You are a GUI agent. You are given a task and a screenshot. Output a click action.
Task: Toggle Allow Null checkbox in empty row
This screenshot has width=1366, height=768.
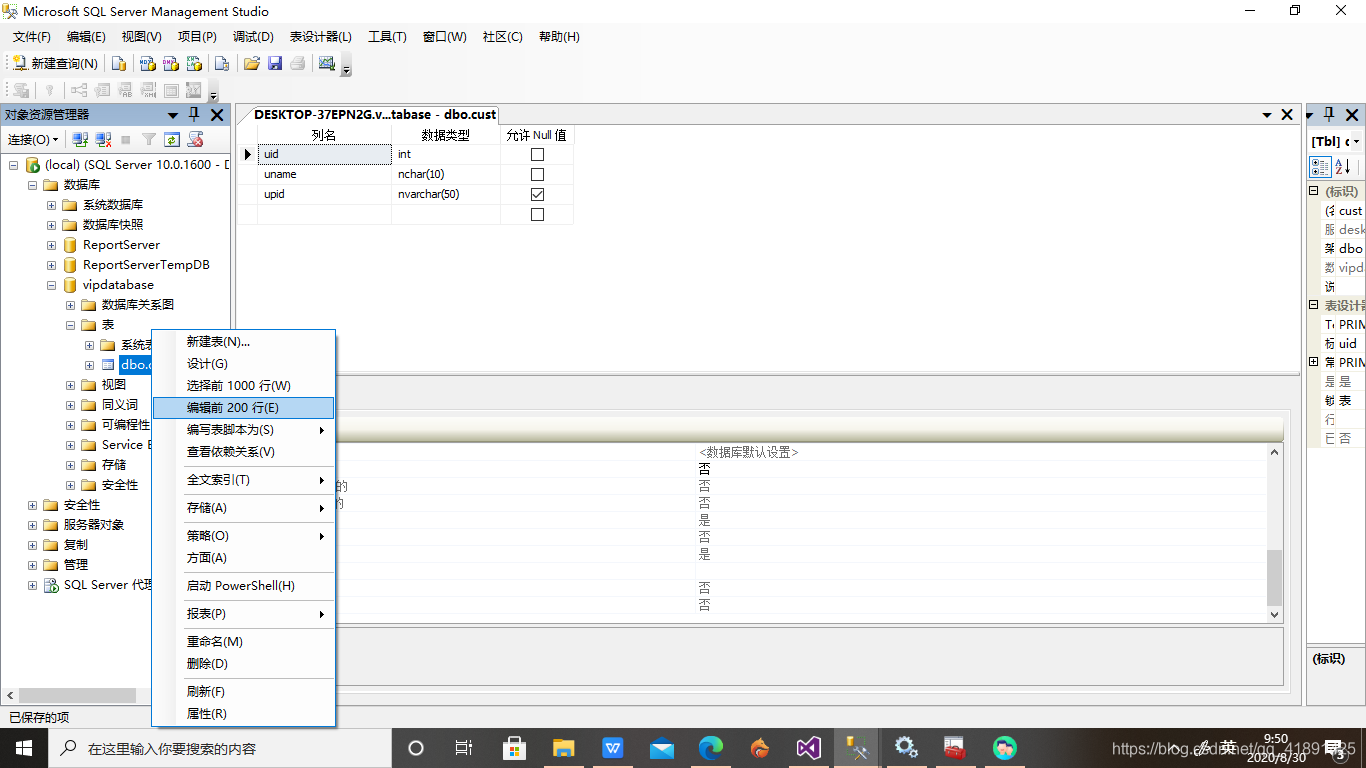pos(537,214)
